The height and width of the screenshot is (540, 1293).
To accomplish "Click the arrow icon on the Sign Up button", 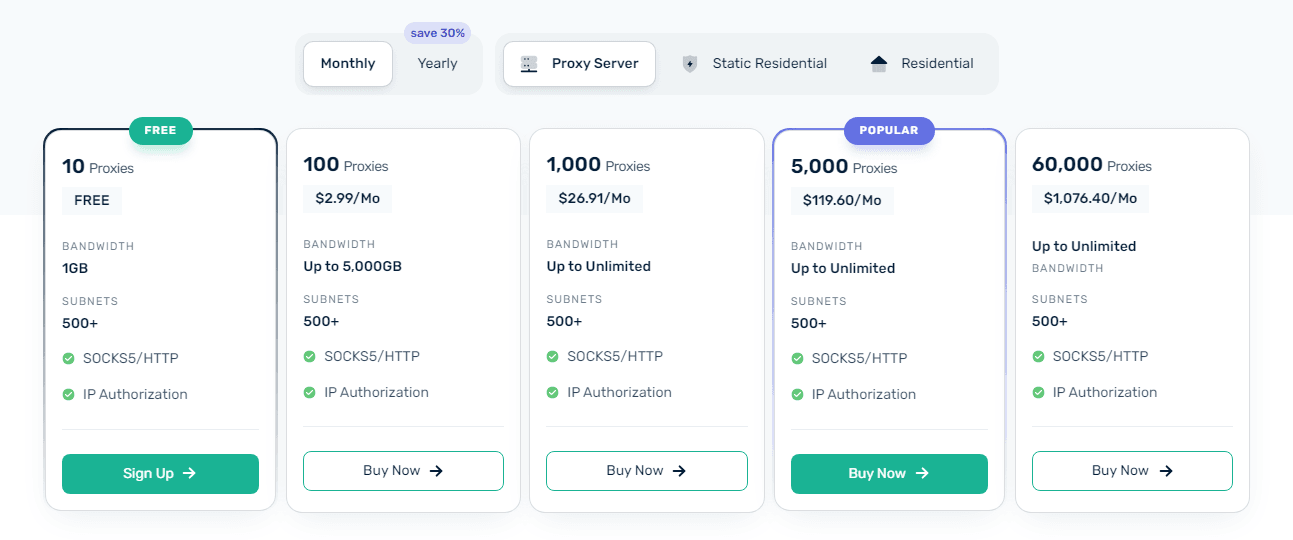I will point(189,474).
